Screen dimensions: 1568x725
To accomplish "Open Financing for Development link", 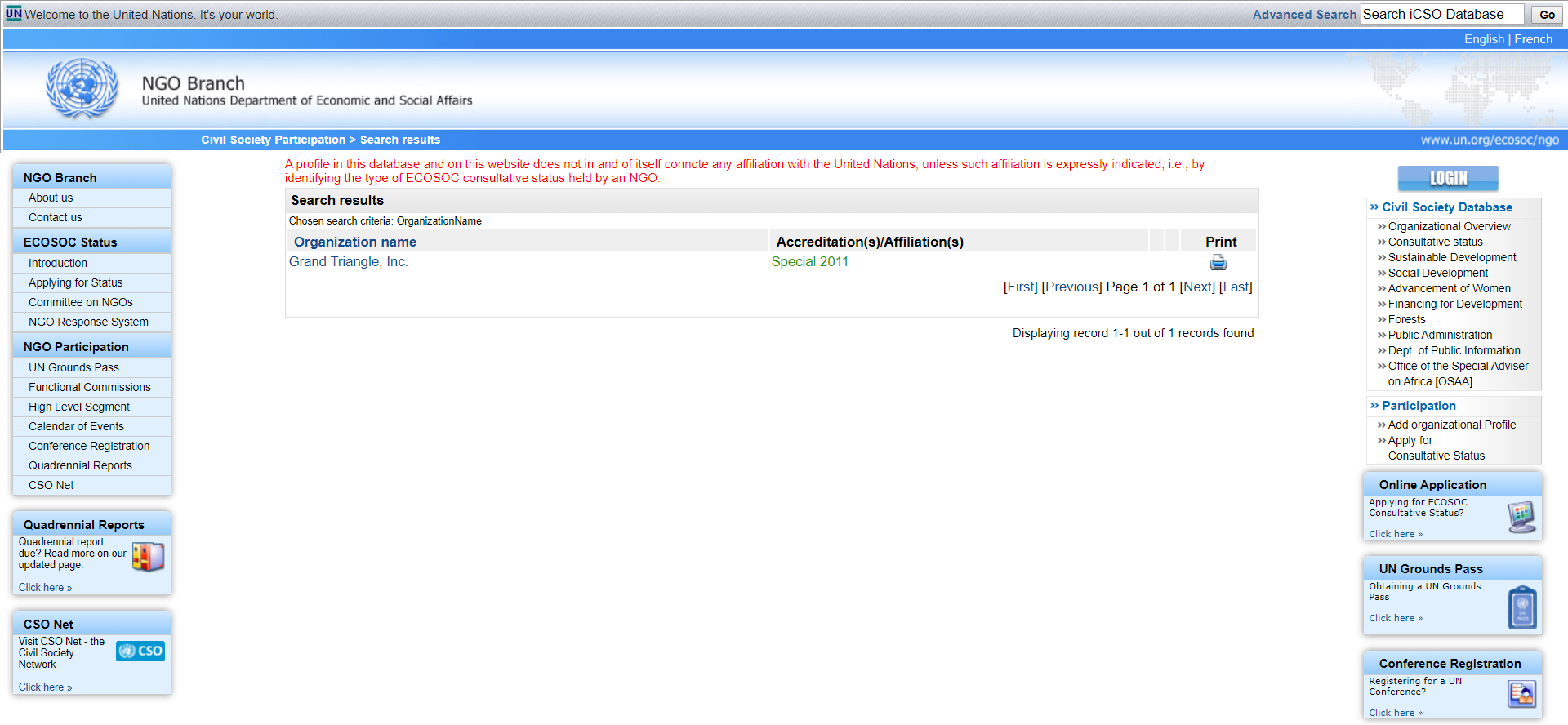I will tap(1455, 304).
